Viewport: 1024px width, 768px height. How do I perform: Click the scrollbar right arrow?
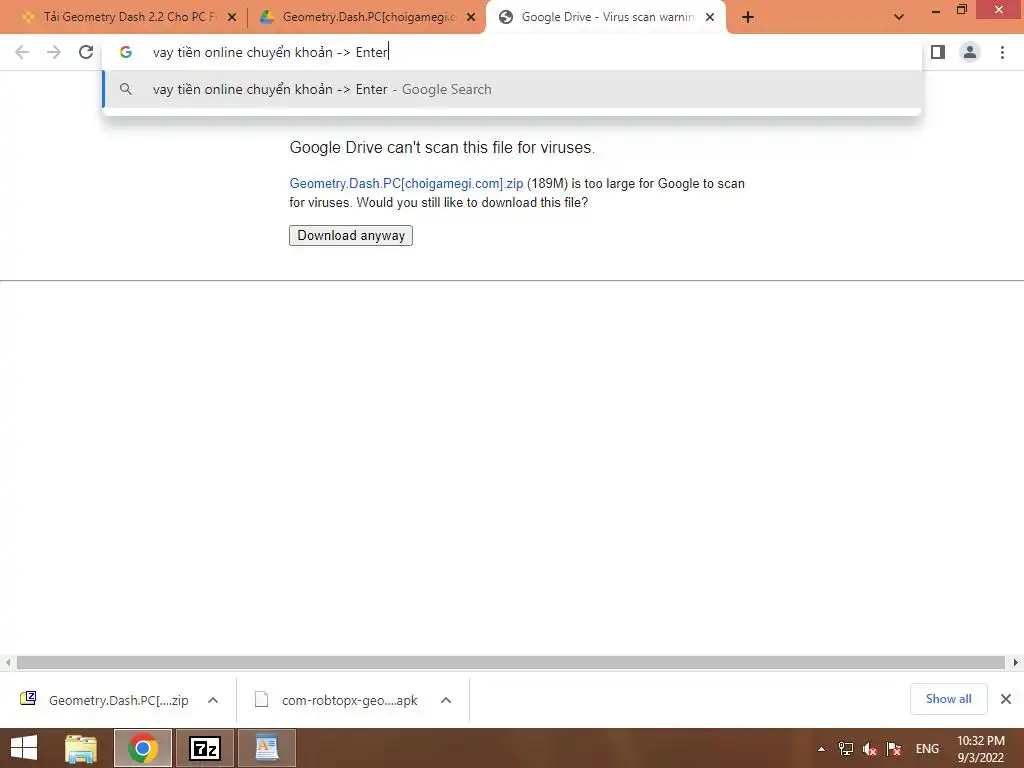point(1016,663)
